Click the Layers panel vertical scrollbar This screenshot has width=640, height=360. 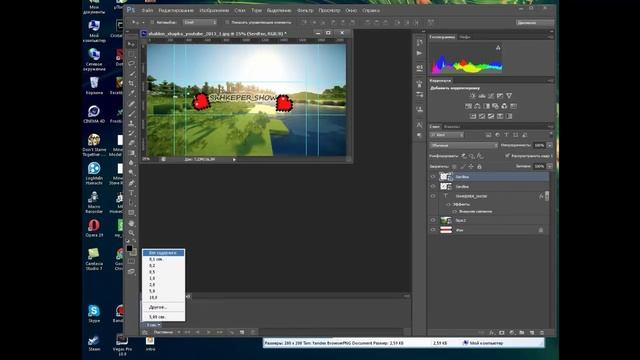coord(547,196)
